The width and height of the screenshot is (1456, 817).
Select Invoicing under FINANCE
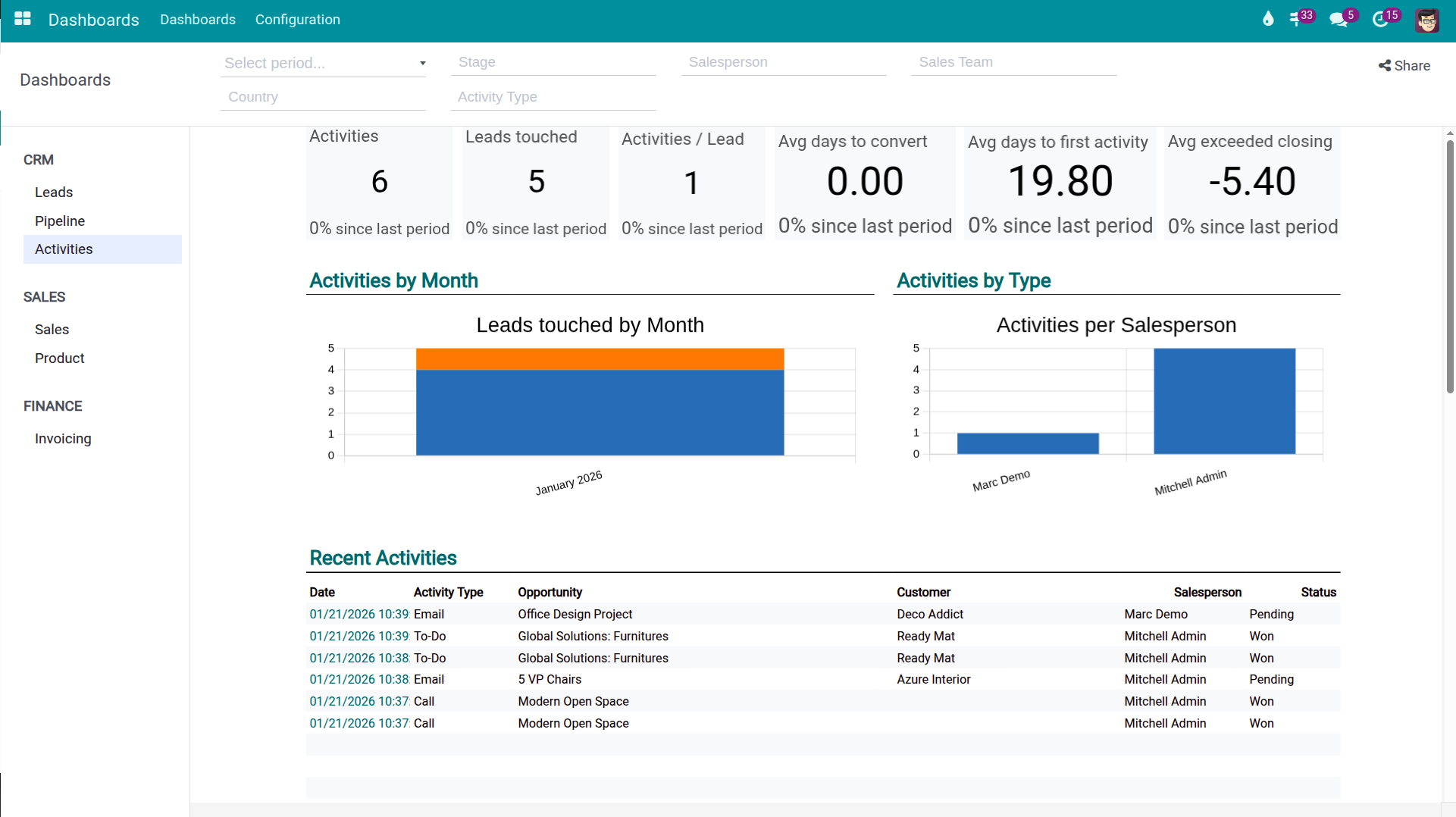point(63,438)
